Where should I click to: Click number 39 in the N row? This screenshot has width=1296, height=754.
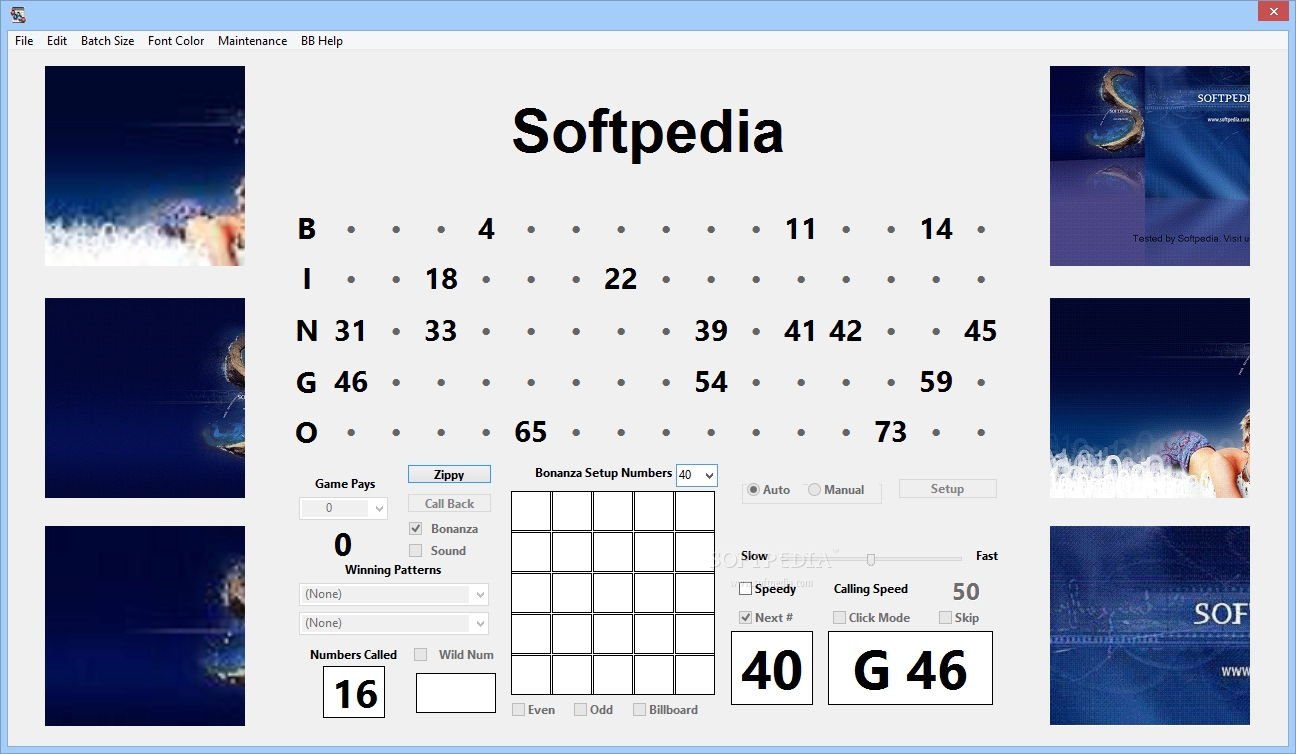point(711,331)
